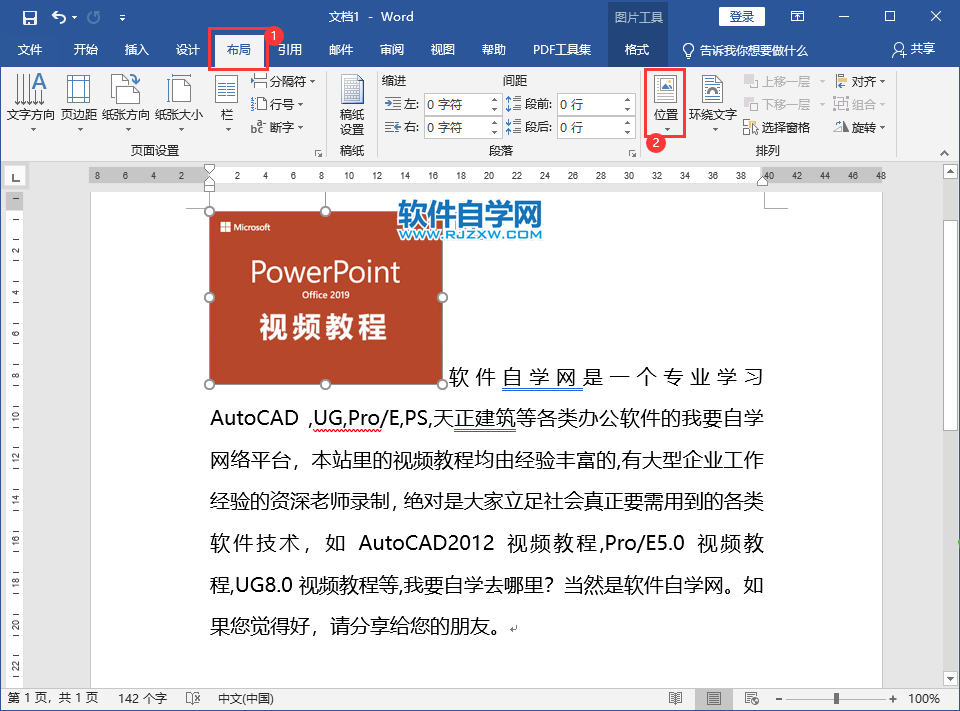
Task: Click the 稿纸设置 manuscript paper icon
Action: 352,105
